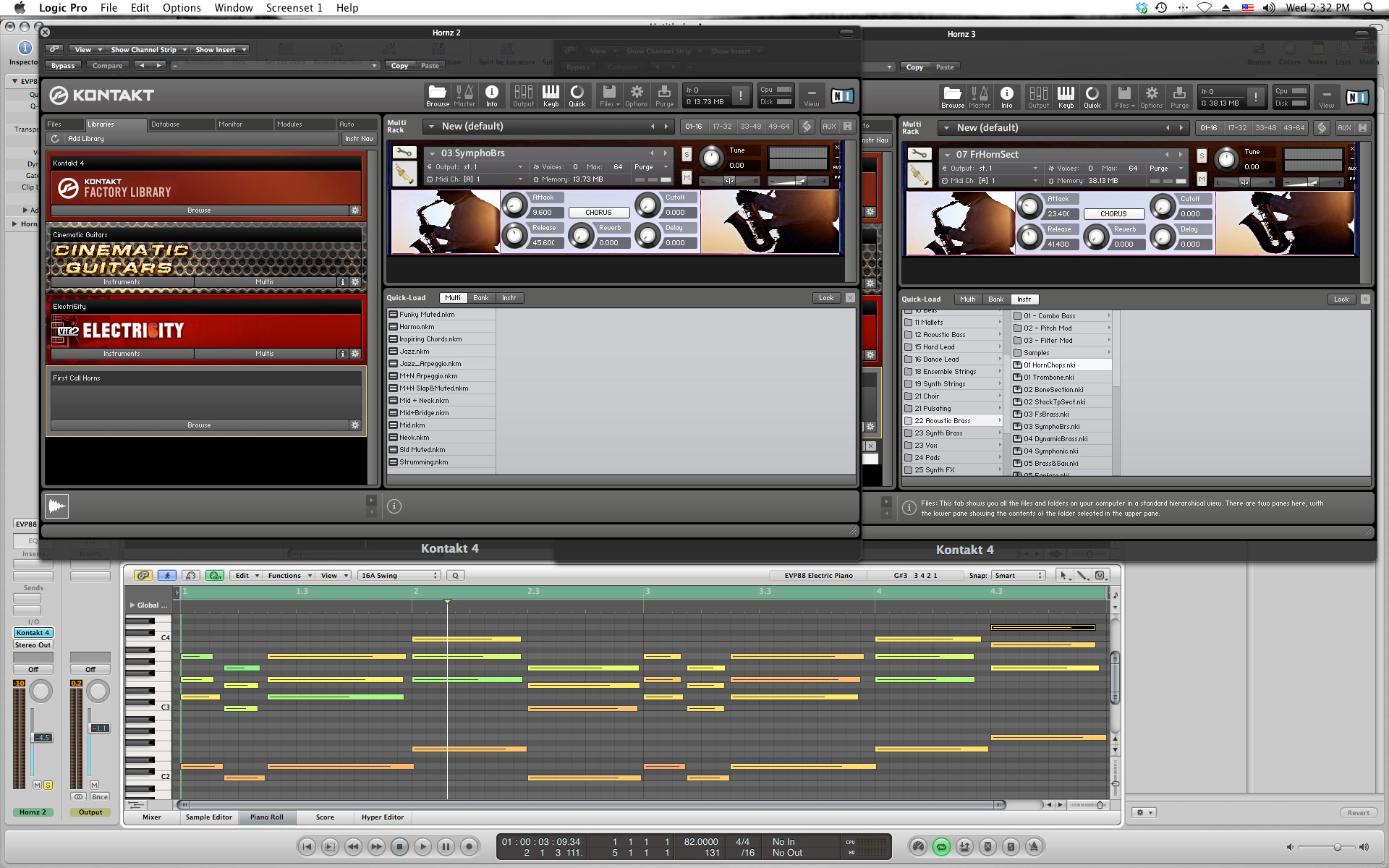Viewport: 1389px width, 868px height.
Task: Click Browse folder icon in Hornz 3
Action: pyautogui.click(x=952, y=96)
